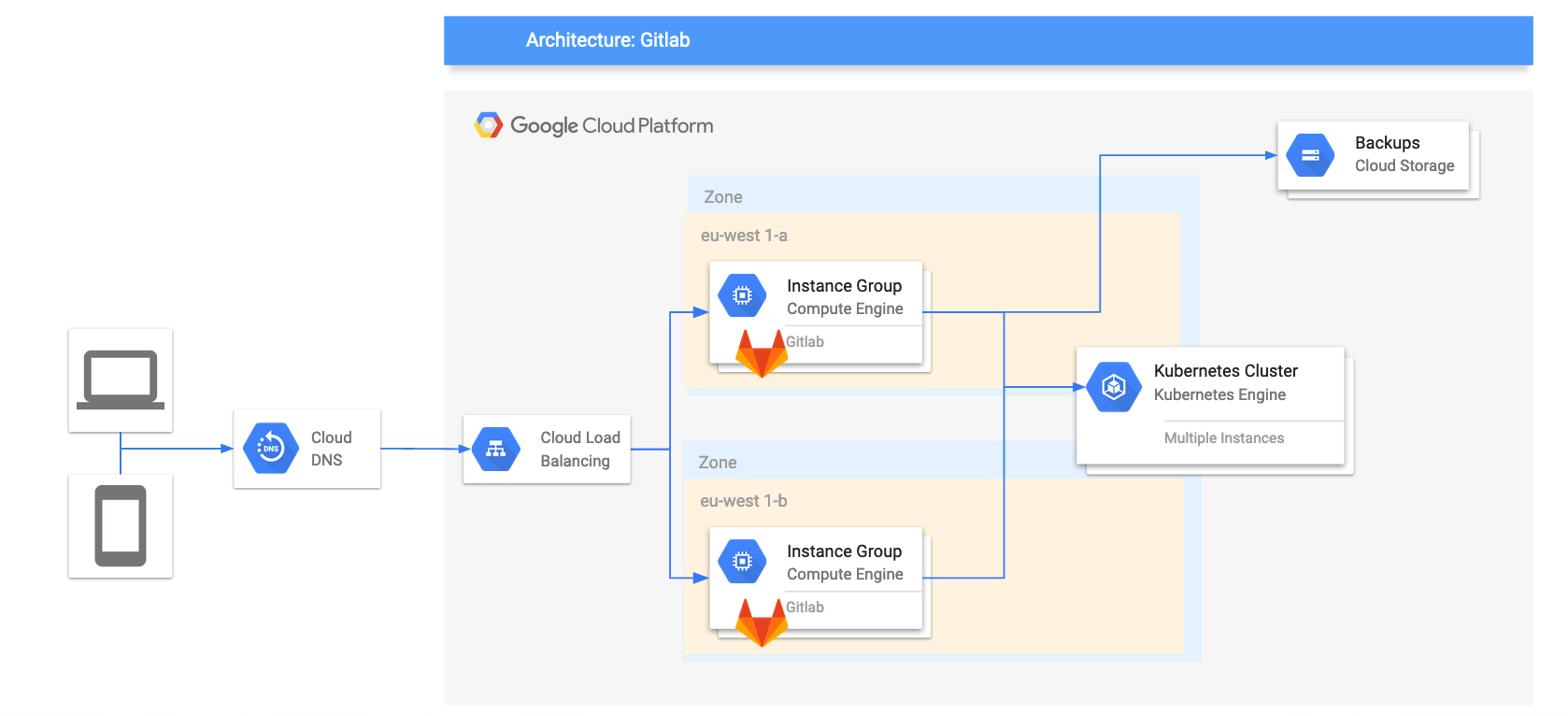Screen dimensions: 1568x716
Task: Click the 'Kubernetes Cluster' title
Action: point(1226,371)
